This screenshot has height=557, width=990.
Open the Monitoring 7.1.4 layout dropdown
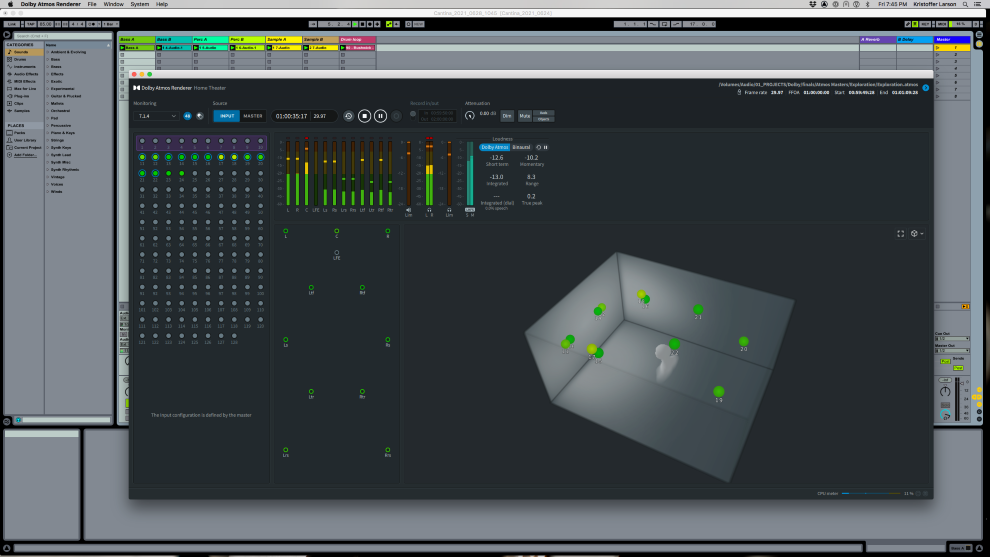click(x=156, y=116)
